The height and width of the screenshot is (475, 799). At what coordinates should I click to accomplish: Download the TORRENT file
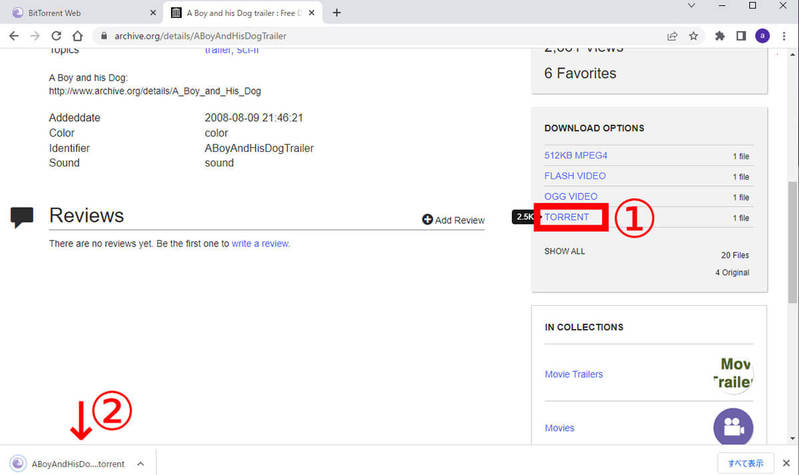pyautogui.click(x=567, y=217)
